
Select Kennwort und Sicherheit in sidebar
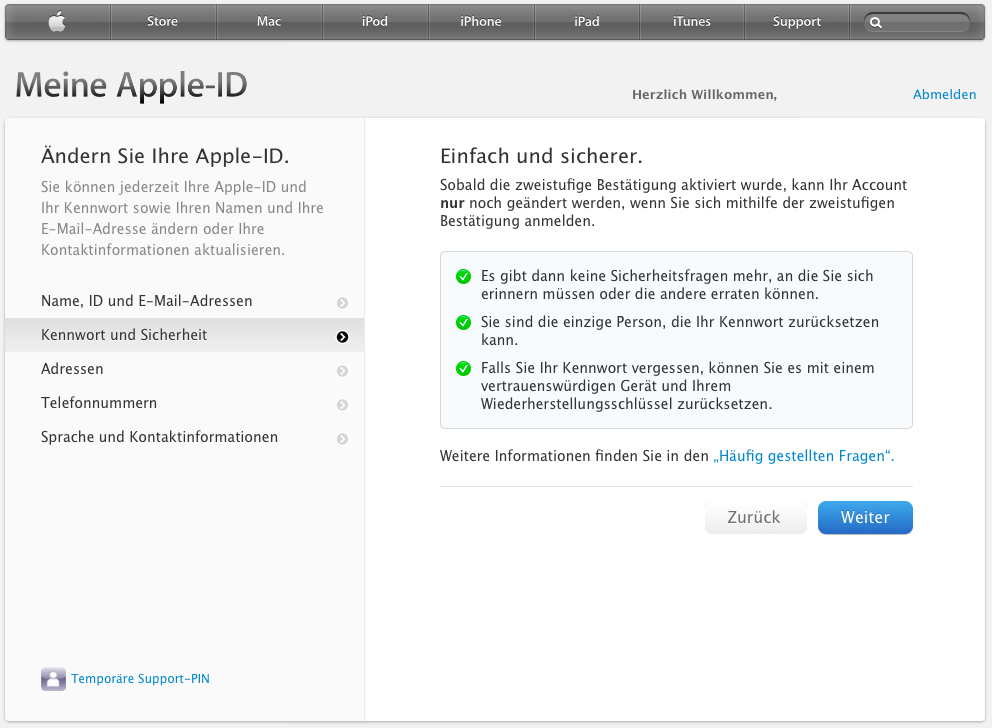point(185,335)
